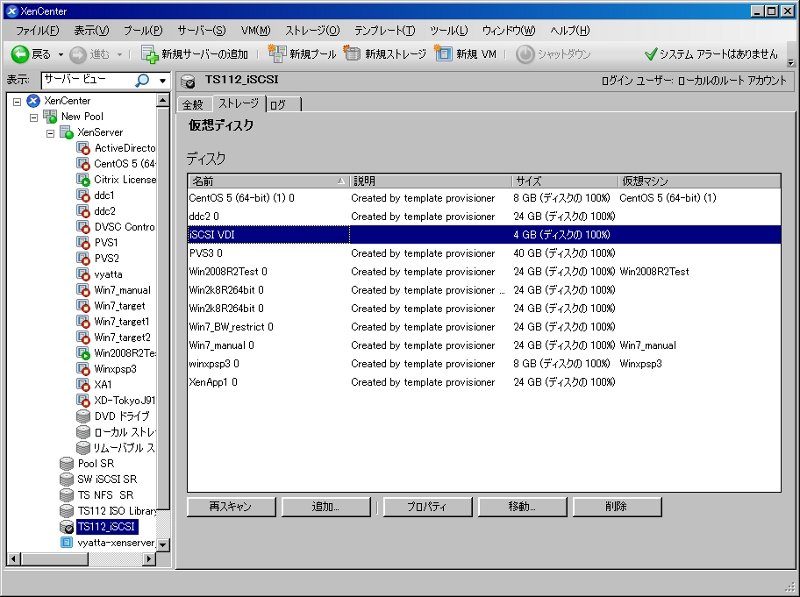Image resolution: width=800 pixels, height=597 pixels.
Task: Collapse the XenServer host node
Action: click(x=50, y=134)
